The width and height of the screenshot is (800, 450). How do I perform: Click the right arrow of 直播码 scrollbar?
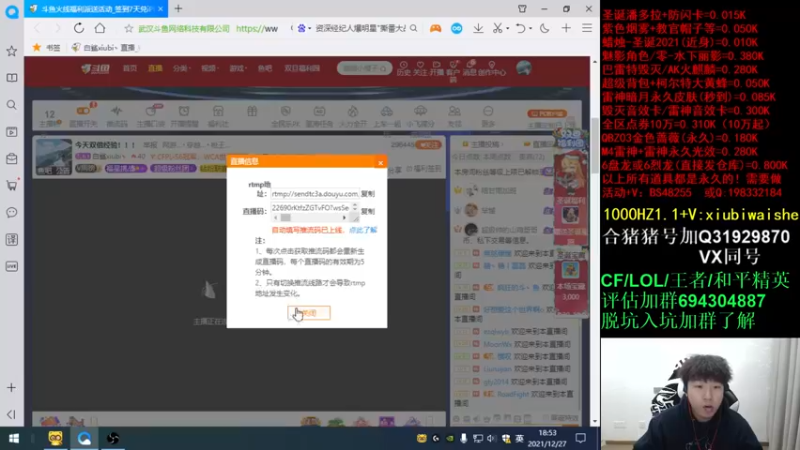click(x=344, y=218)
